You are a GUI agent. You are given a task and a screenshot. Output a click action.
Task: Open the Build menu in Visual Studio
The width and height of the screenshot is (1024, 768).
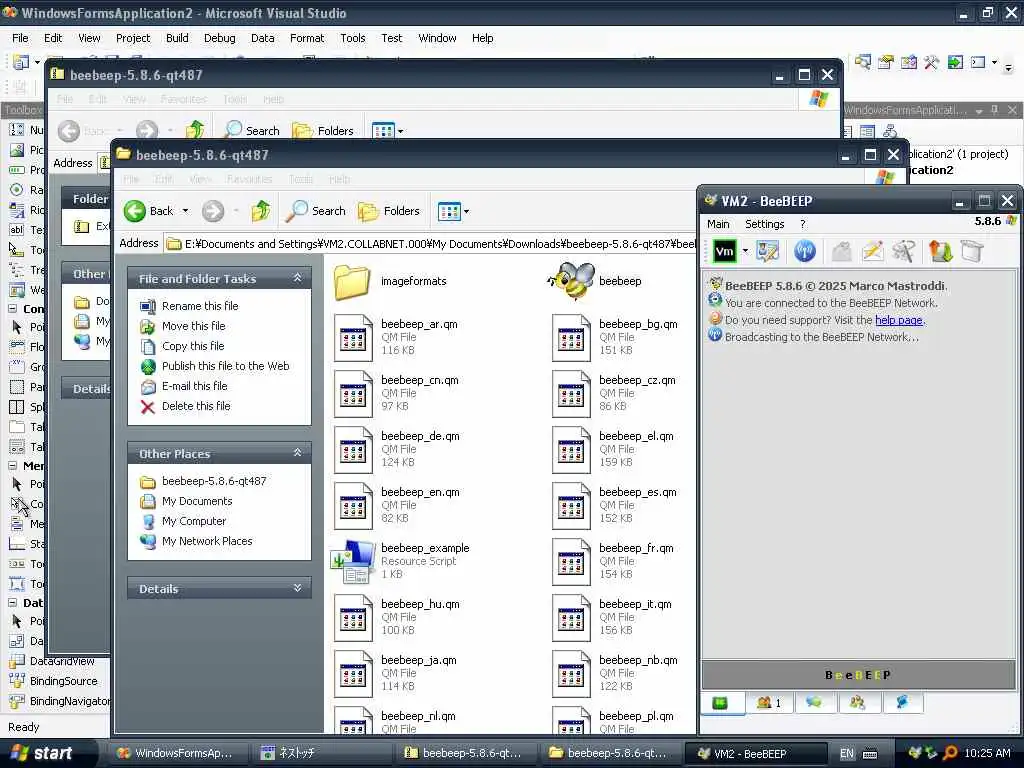pyautogui.click(x=177, y=38)
